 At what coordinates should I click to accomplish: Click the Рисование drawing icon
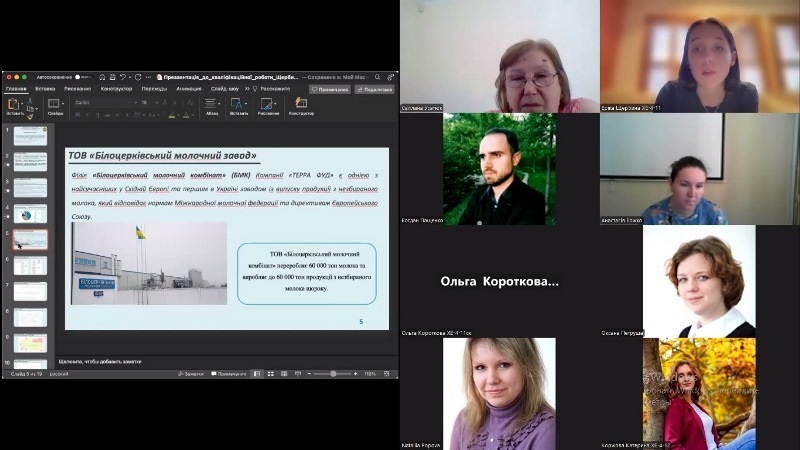pos(266,104)
